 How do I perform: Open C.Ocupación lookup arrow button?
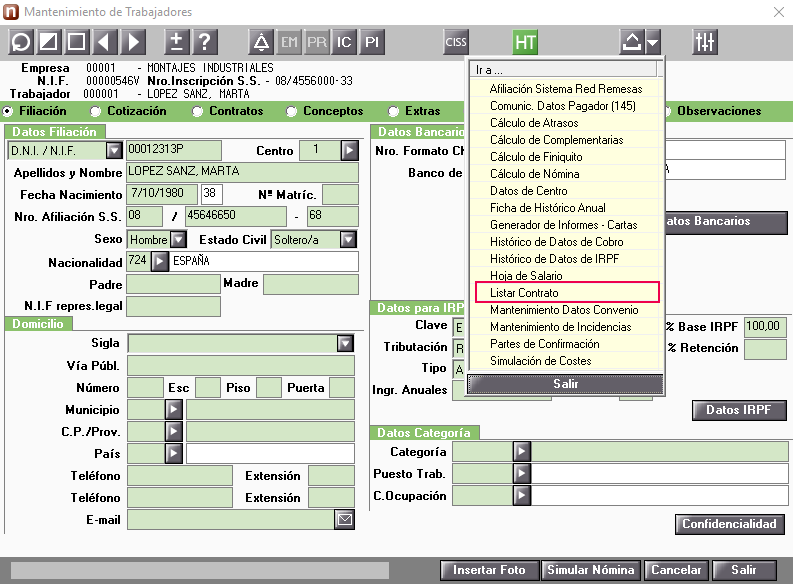tap(522, 495)
